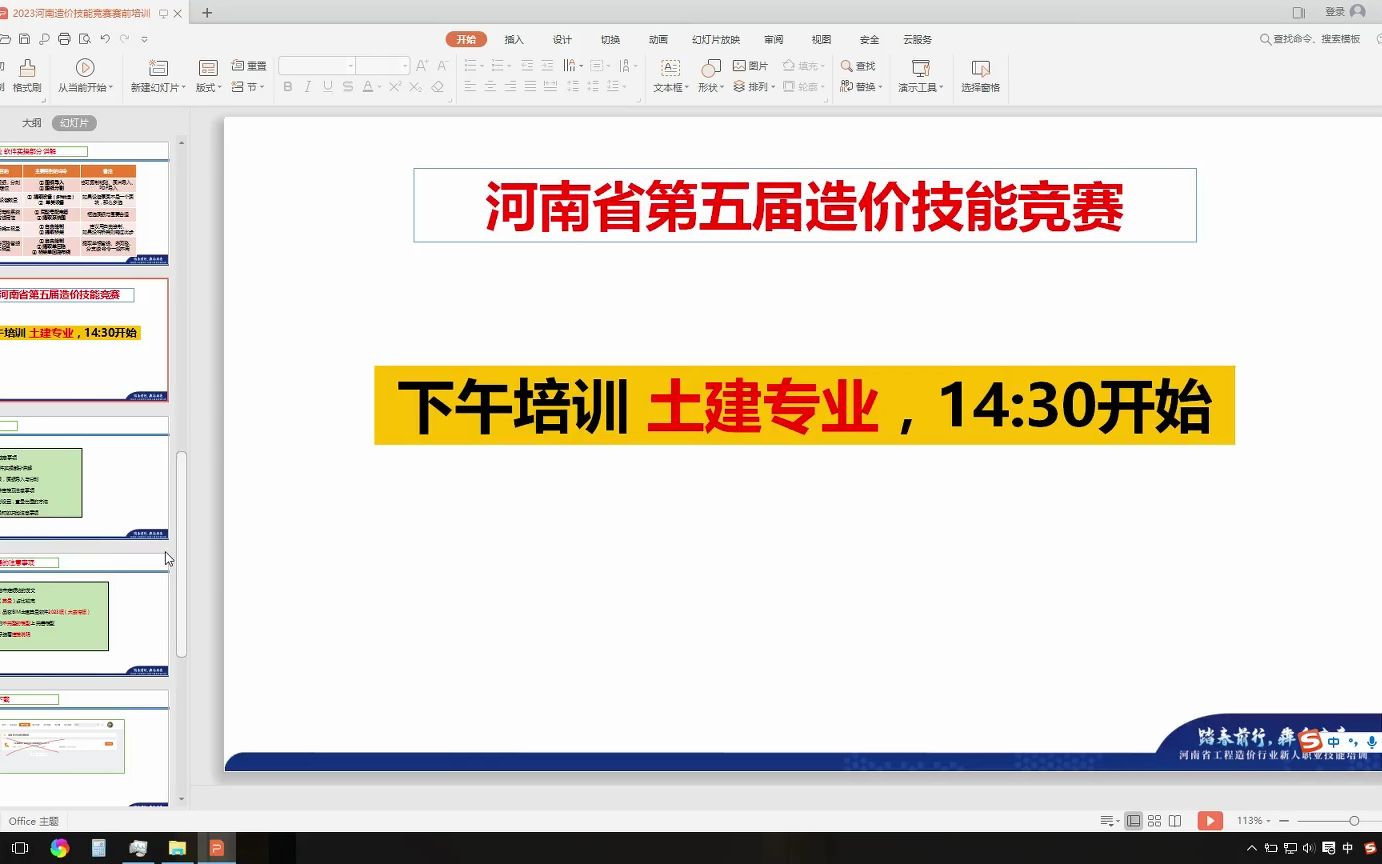This screenshot has width=1382, height=864.
Task: Click the Selection Pane (选择窗格) icon
Action: 980,68
